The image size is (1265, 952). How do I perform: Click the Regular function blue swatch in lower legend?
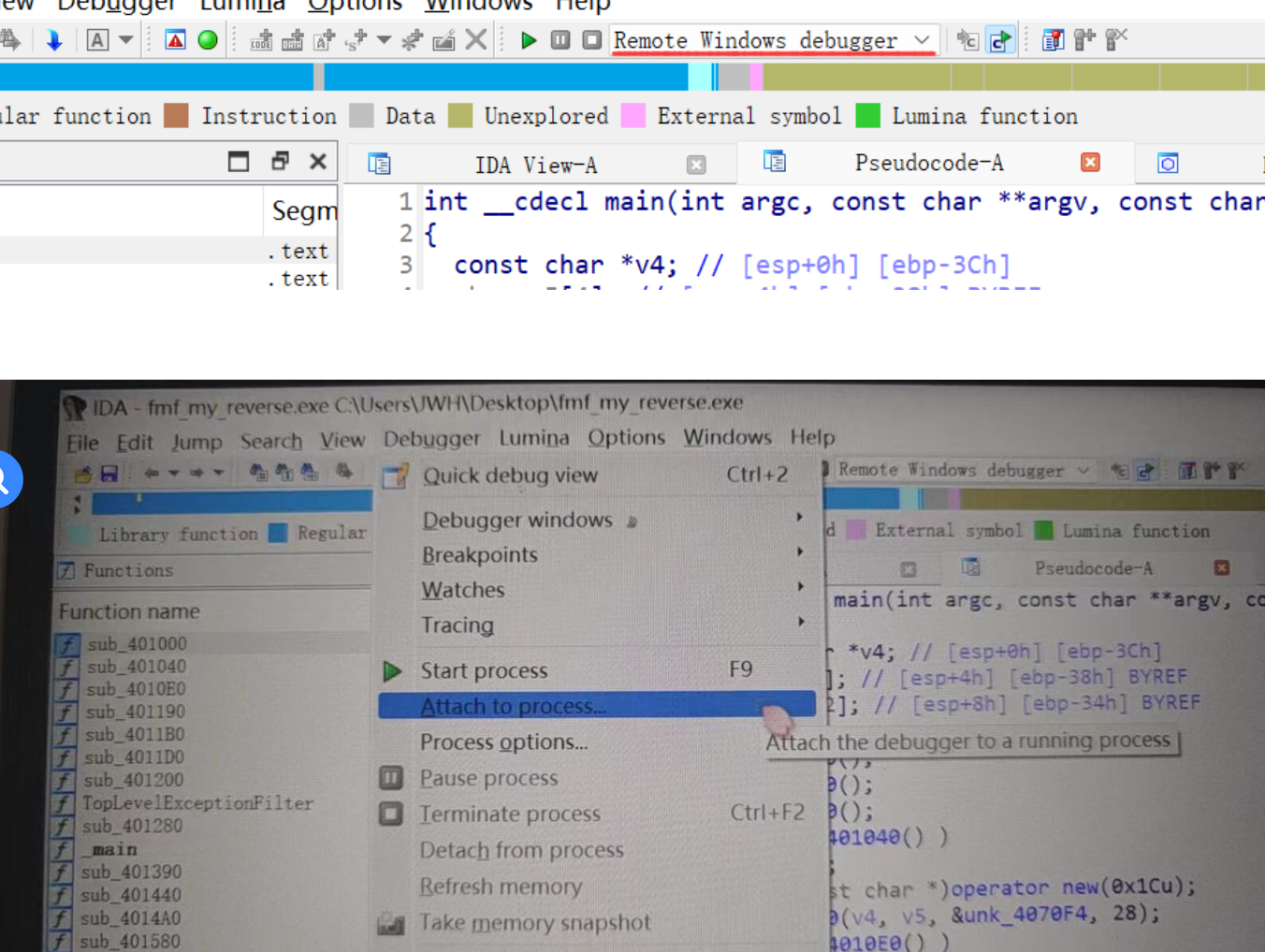click(x=278, y=533)
